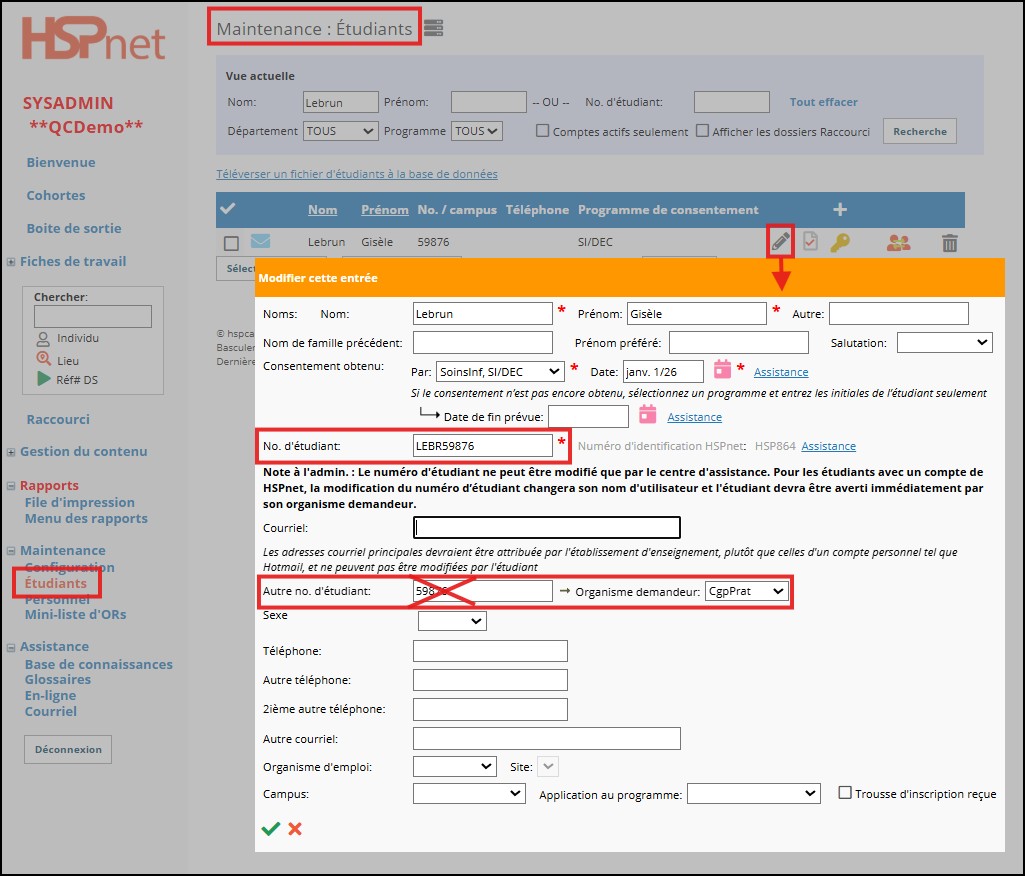This screenshot has height=876, width=1025.
Task: Open calendar picker next to consent Date
Action: 722,371
